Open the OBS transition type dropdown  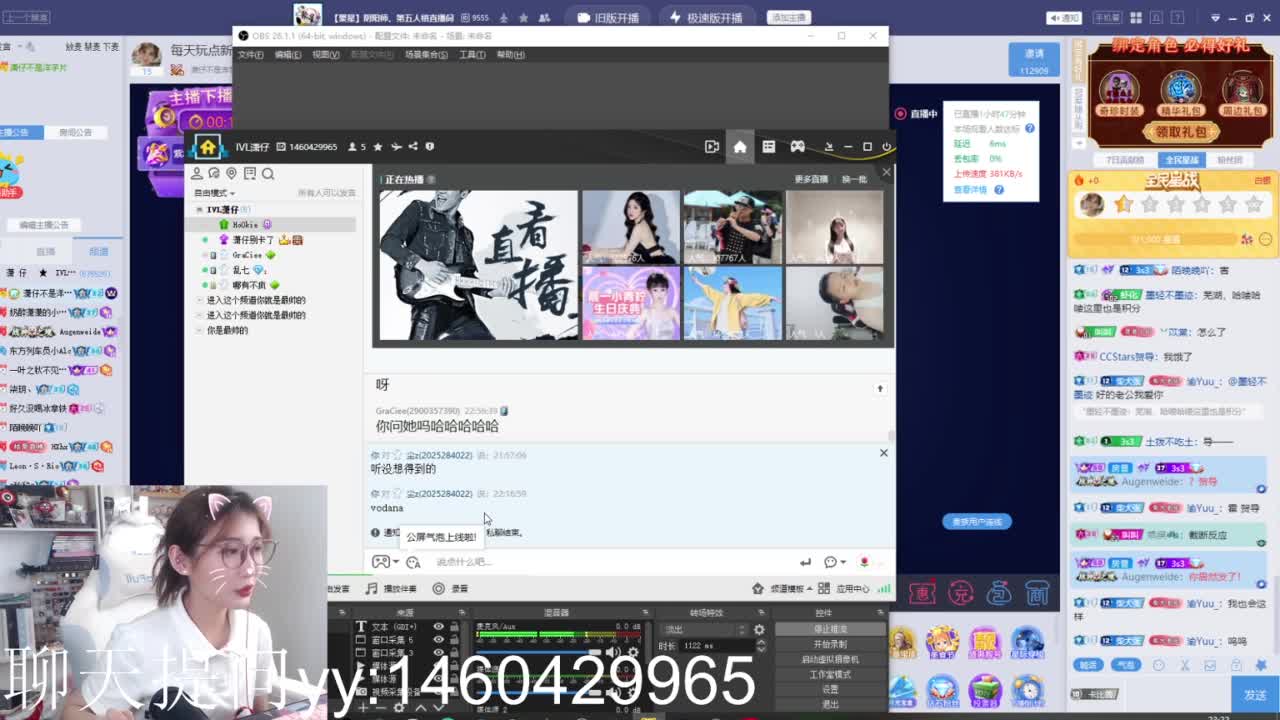(x=705, y=629)
